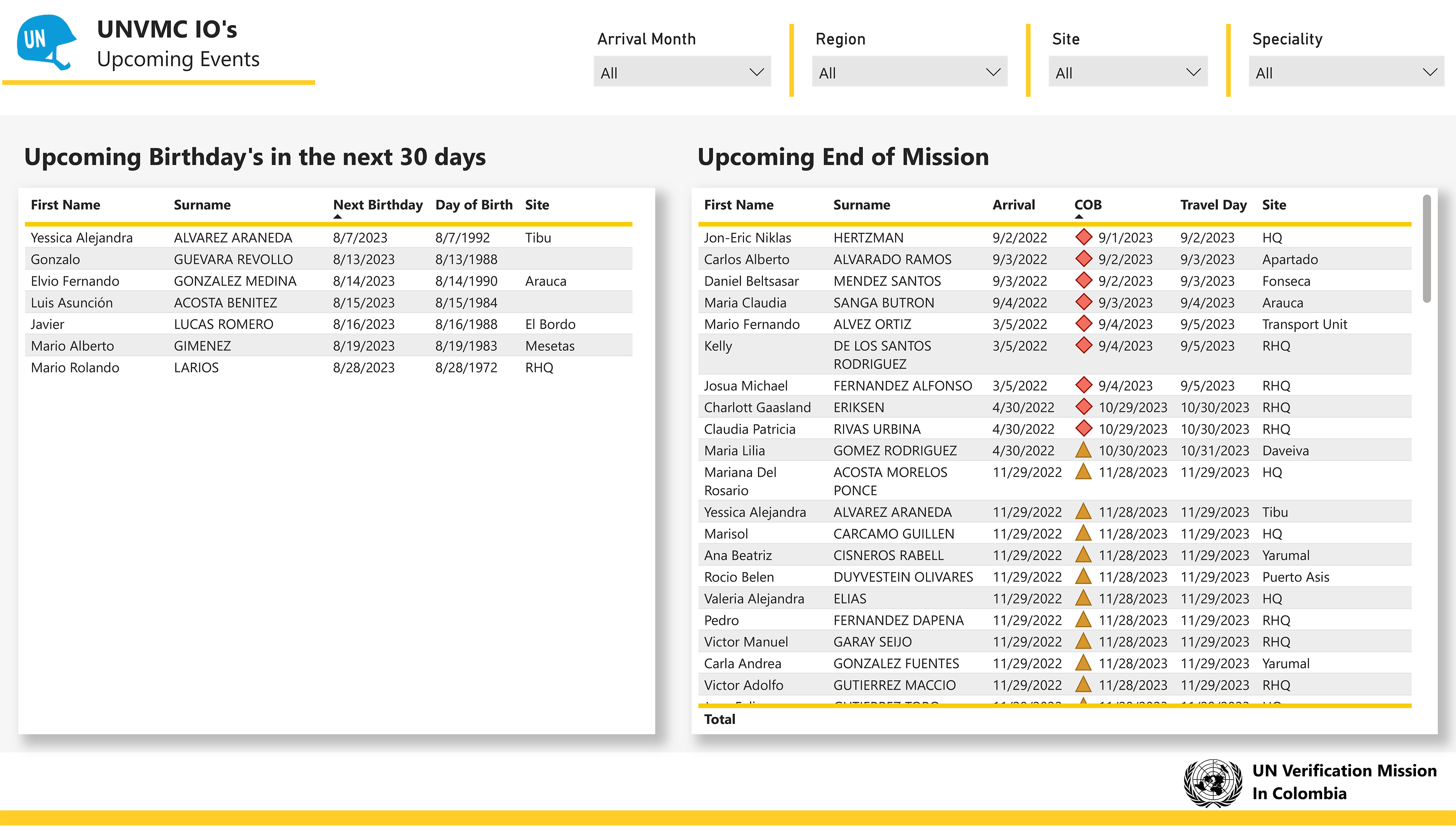Click red diamond icon in Maria Claudia row

pyautogui.click(x=1083, y=302)
